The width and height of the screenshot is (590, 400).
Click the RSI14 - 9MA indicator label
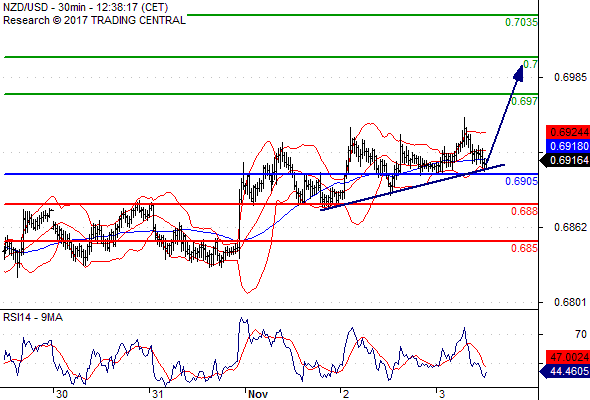(33, 318)
